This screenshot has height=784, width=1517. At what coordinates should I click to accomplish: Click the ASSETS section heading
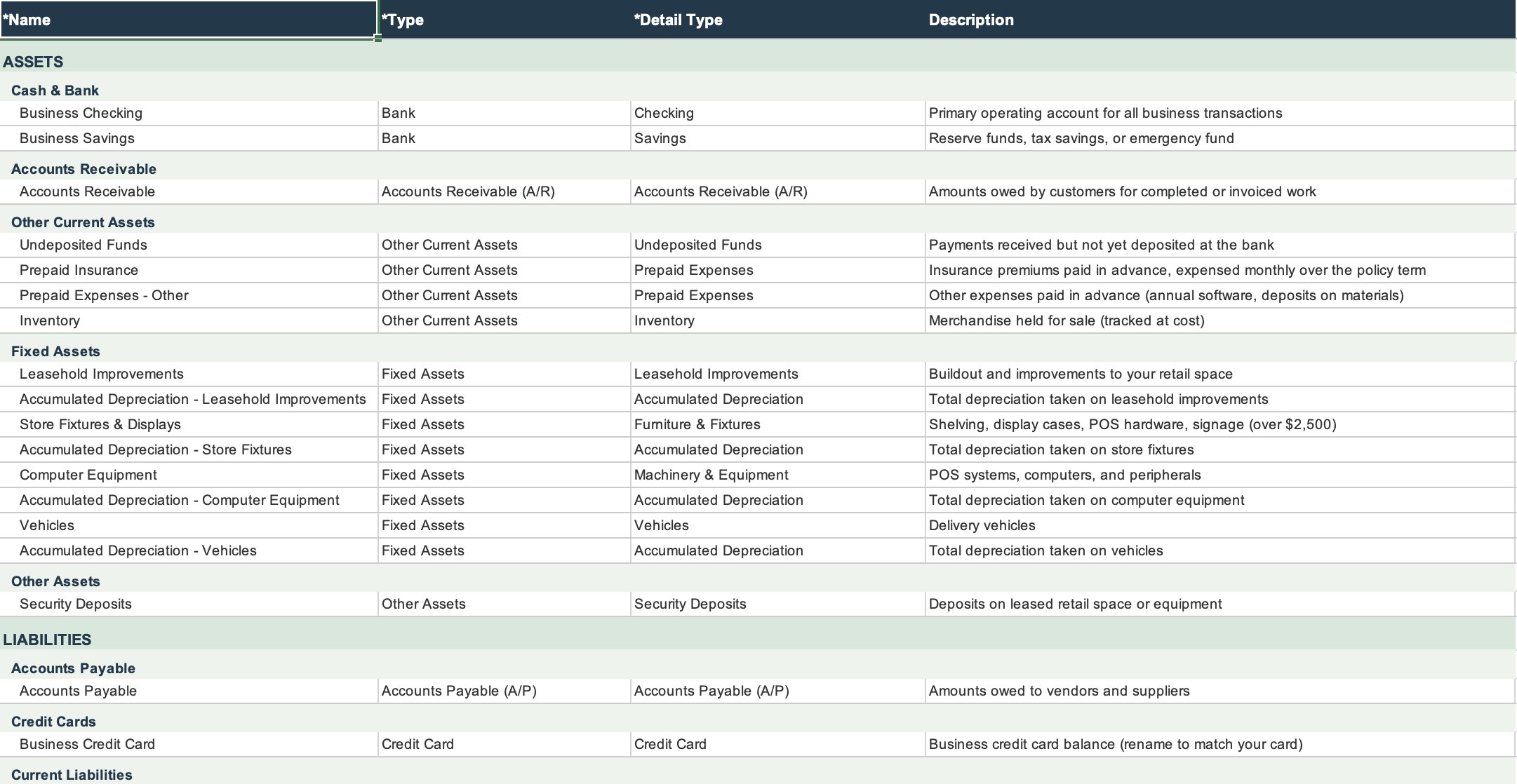33,62
